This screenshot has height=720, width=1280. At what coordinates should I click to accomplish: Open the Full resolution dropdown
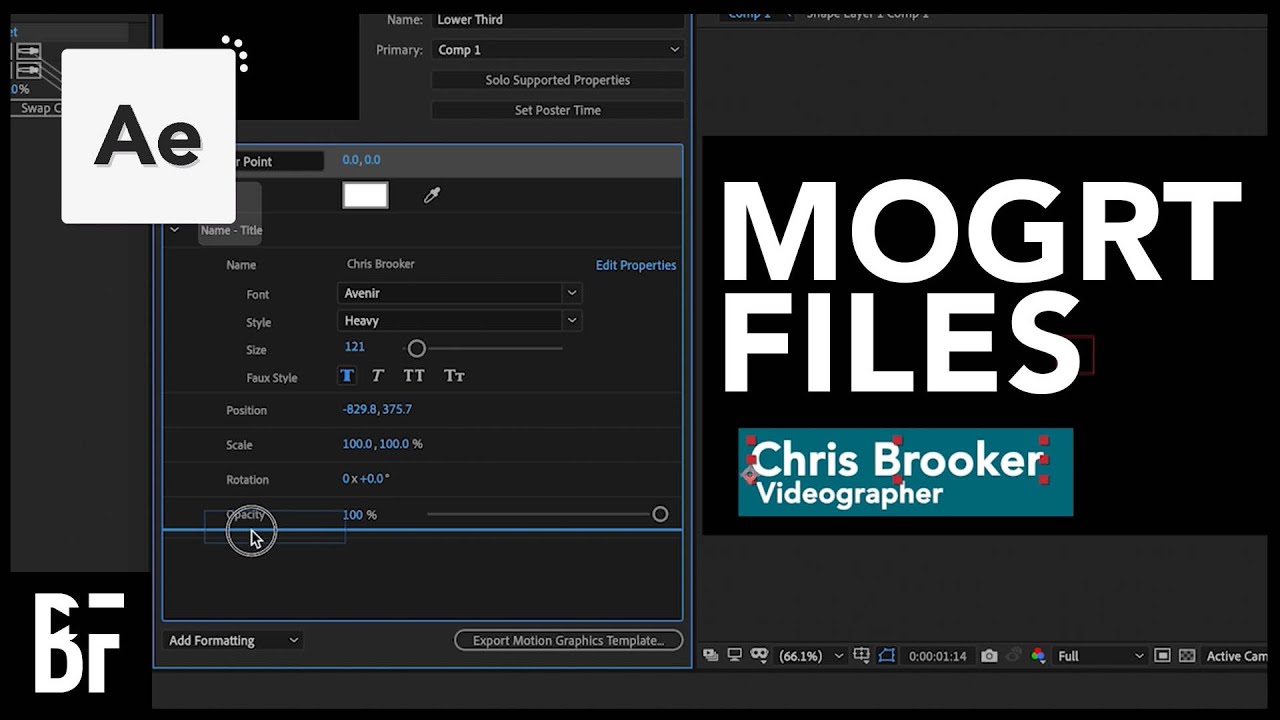click(1100, 656)
